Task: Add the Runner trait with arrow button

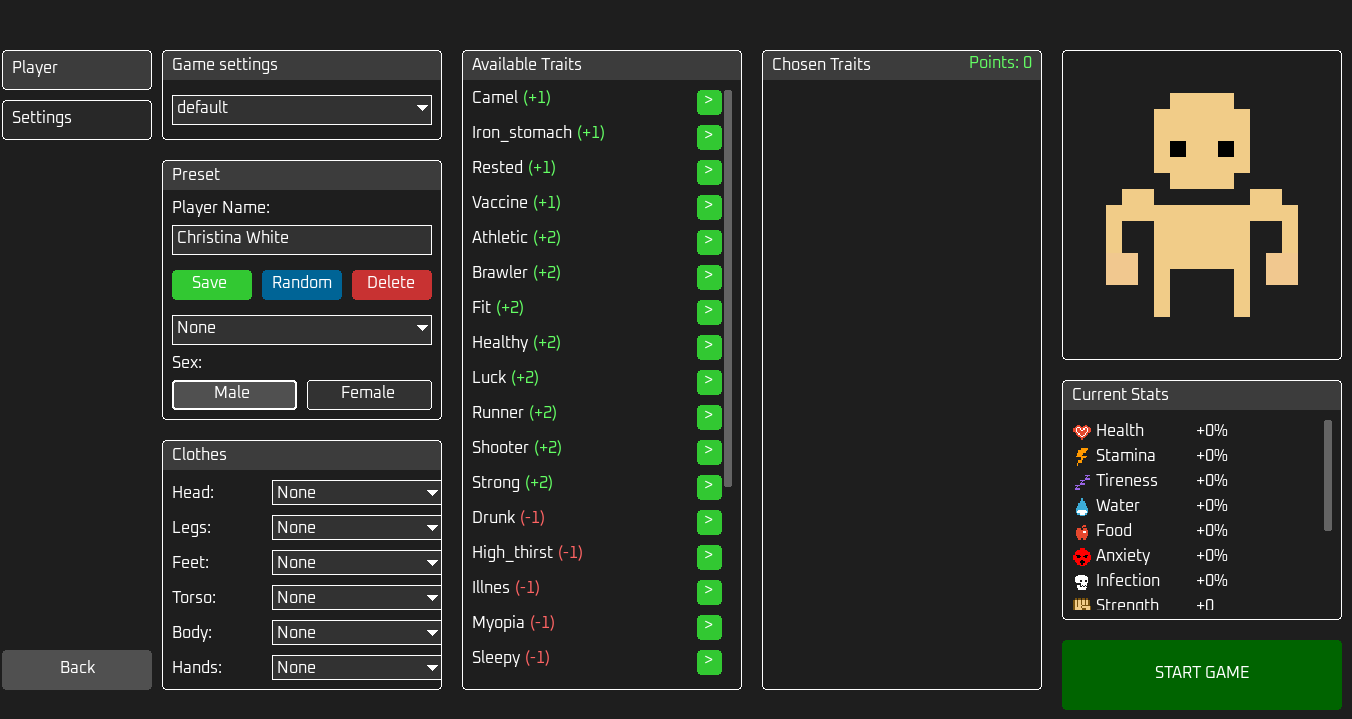Action: pyautogui.click(x=709, y=416)
